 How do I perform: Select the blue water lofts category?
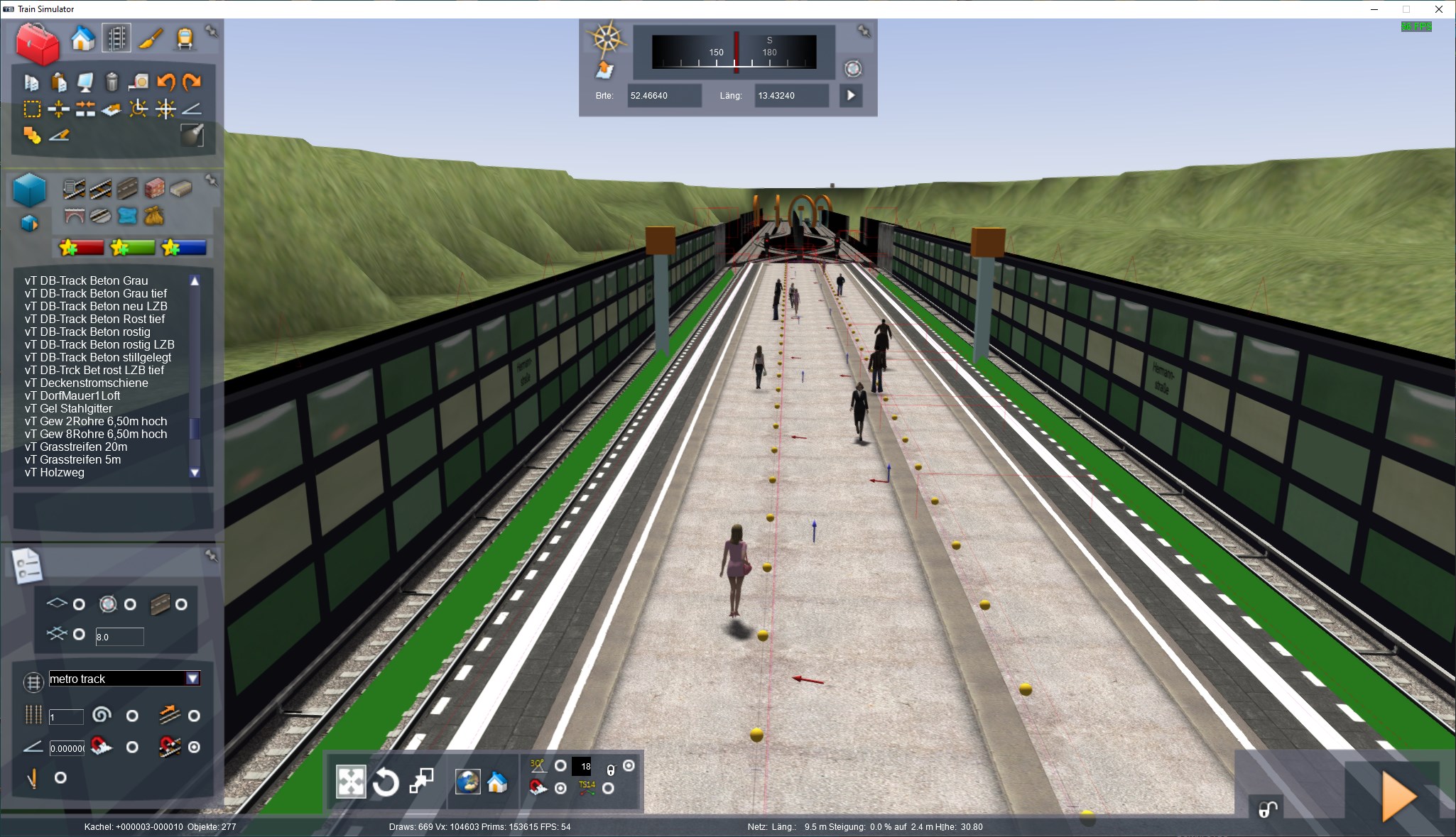[x=128, y=216]
